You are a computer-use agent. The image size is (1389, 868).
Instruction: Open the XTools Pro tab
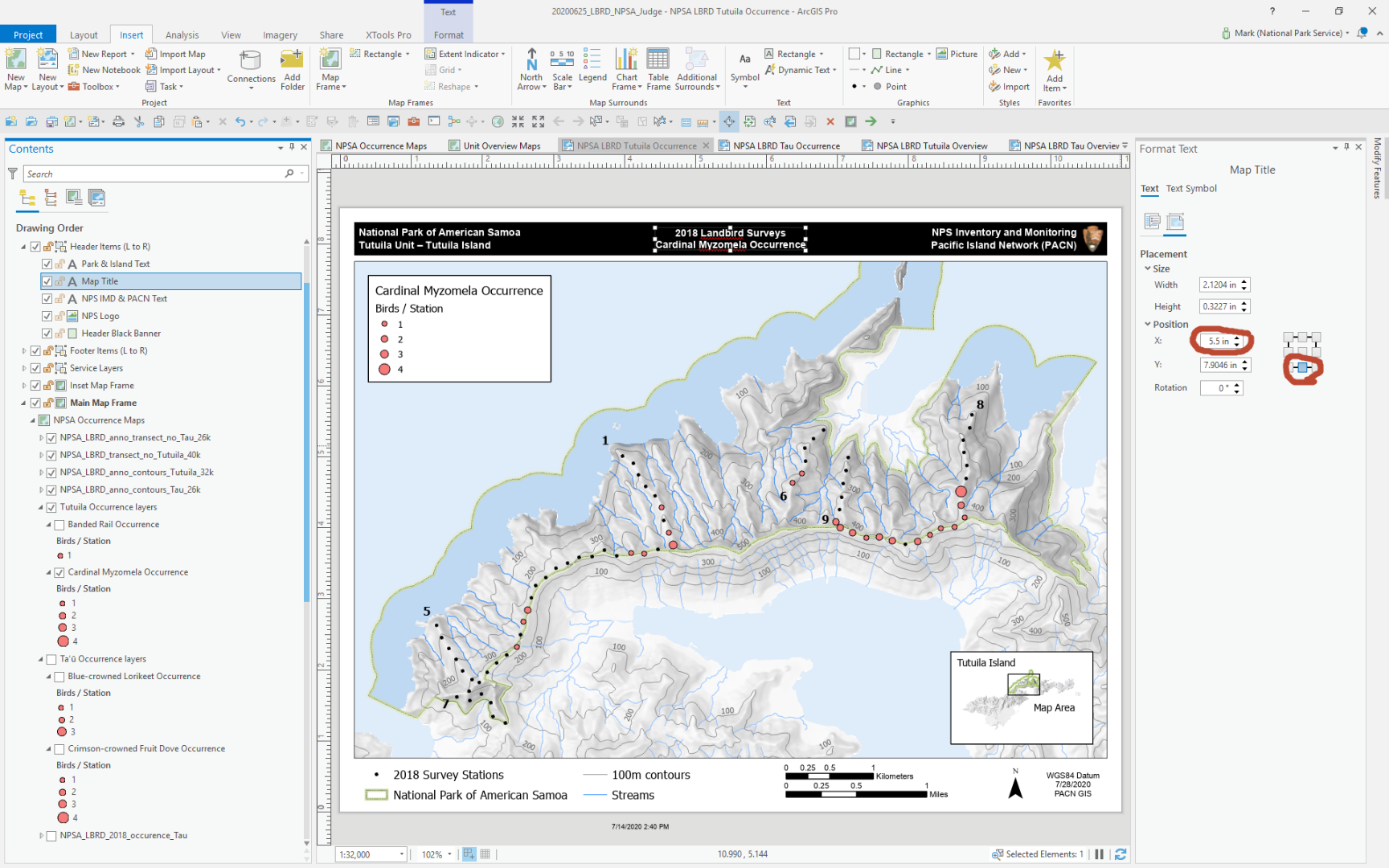click(388, 35)
